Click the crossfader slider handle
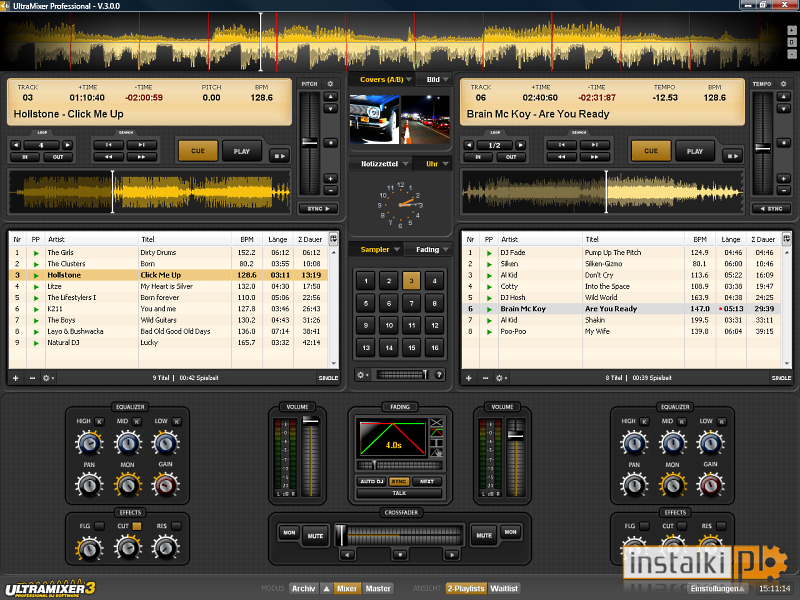This screenshot has width=800, height=600. point(340,535)
